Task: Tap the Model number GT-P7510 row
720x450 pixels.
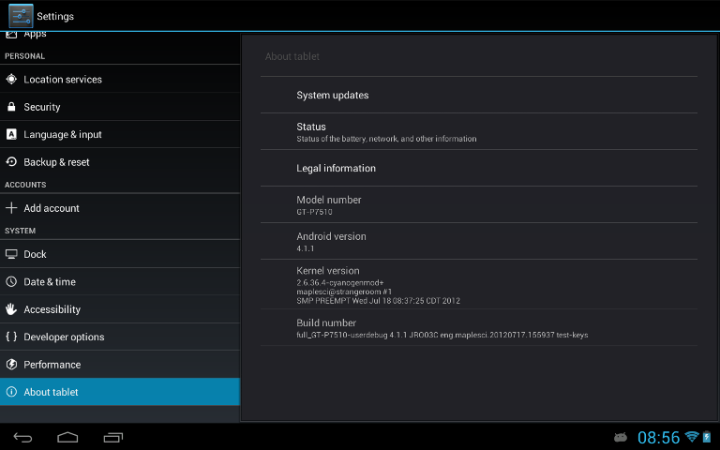Action: point(479,205)
